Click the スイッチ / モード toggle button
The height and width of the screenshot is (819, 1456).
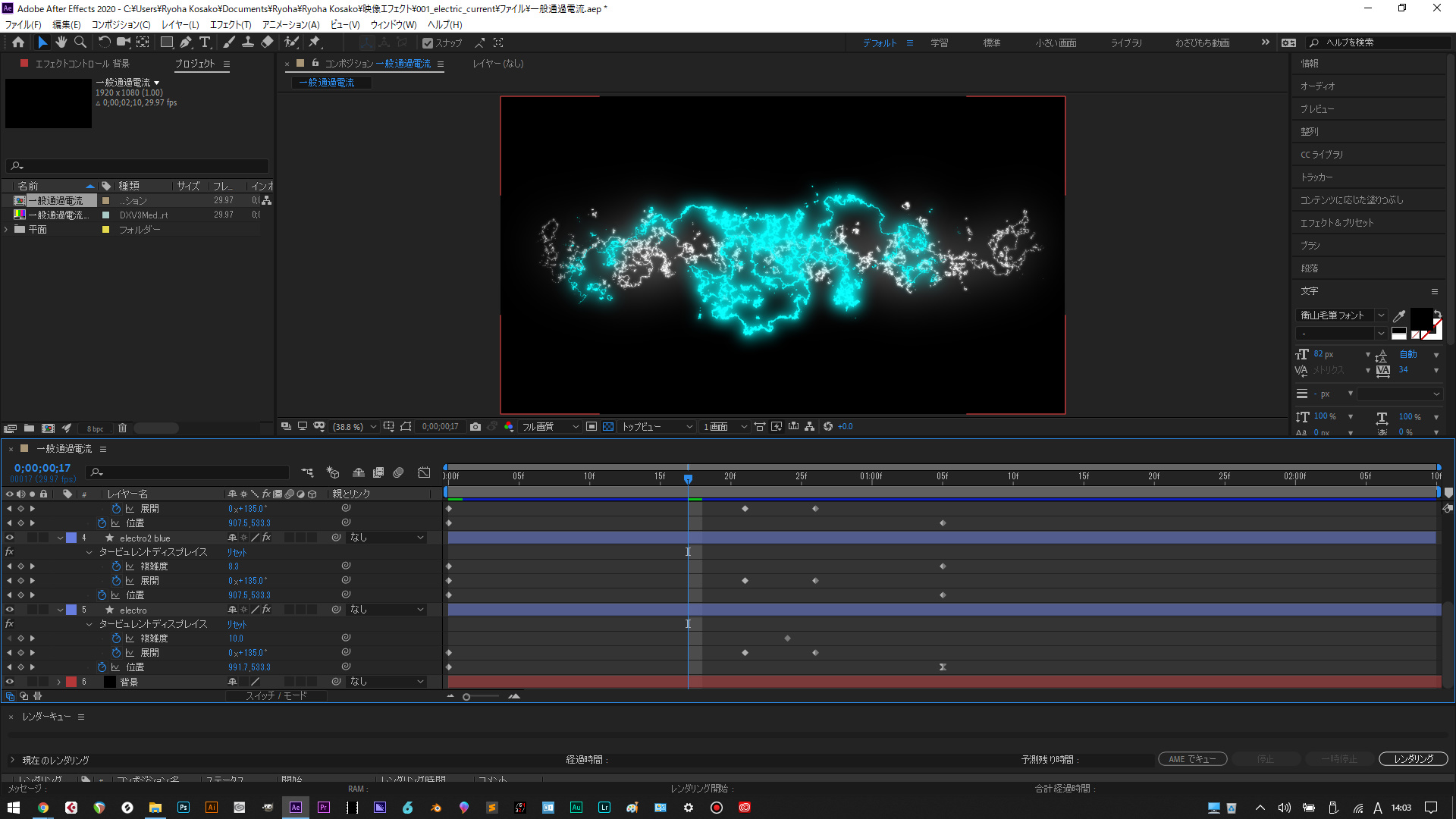(276, 696)
